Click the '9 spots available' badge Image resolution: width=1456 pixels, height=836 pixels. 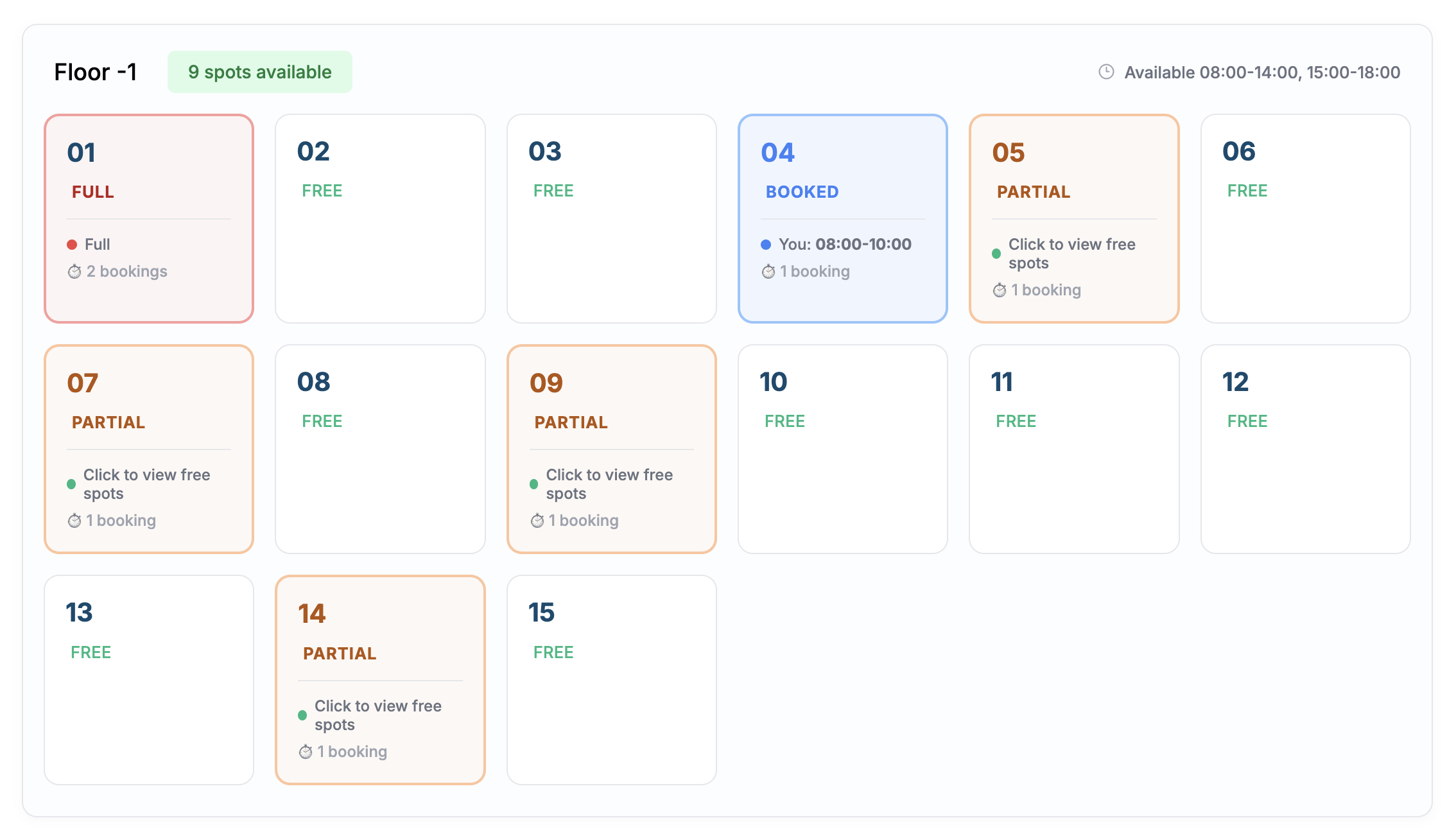tap(259, 72)
